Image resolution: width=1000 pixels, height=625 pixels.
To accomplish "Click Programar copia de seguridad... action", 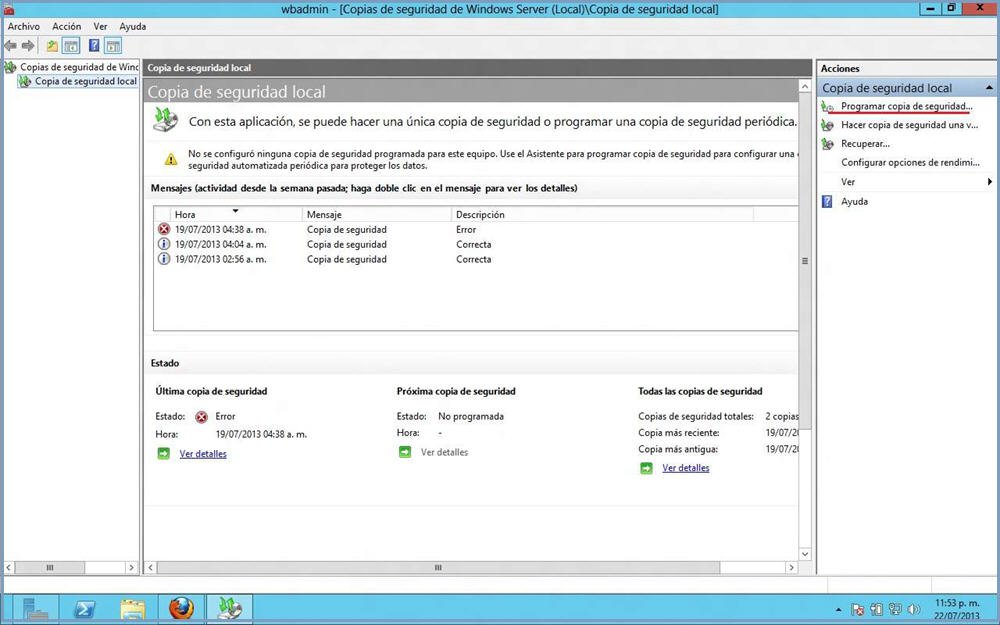I will 906,106.
